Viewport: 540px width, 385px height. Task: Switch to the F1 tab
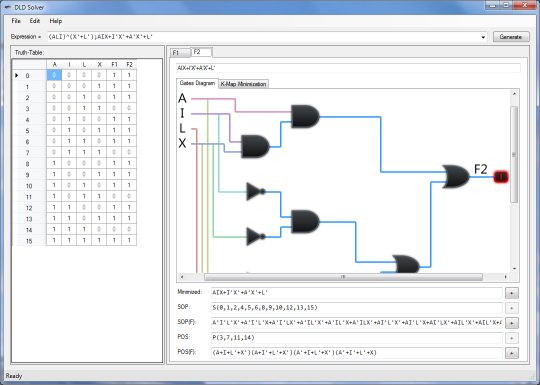[180, 53]
